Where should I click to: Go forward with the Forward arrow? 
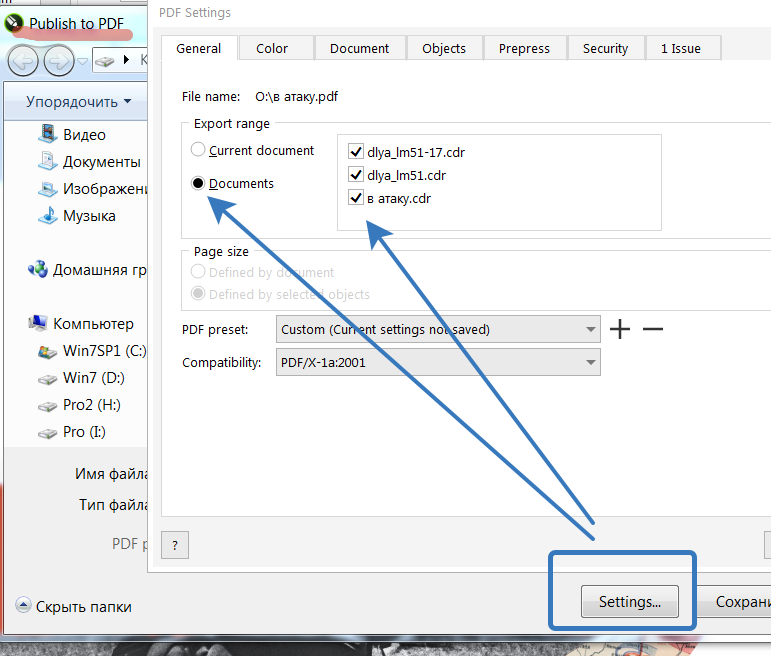click(x=59, y=61)
